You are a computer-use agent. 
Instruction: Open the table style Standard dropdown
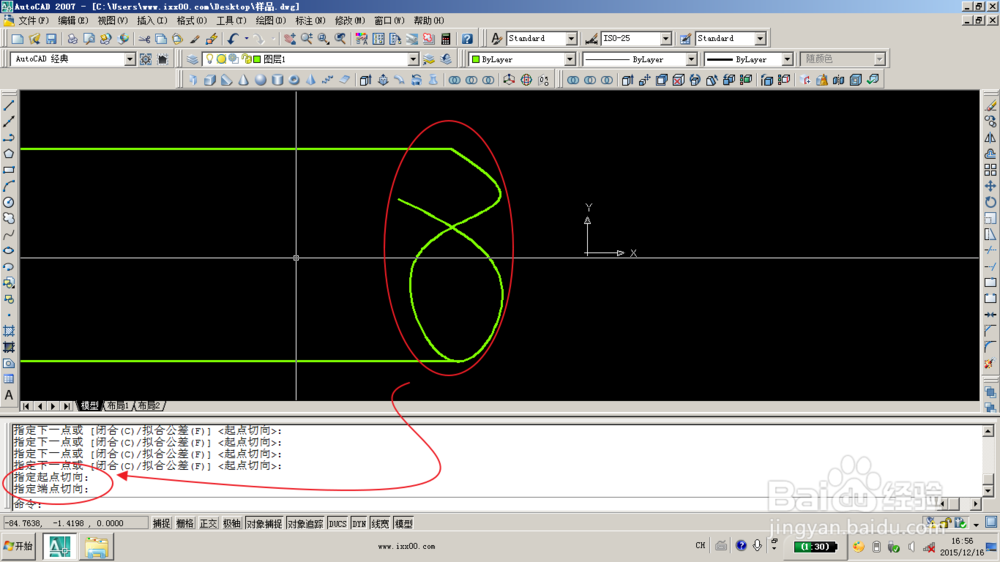760,39
